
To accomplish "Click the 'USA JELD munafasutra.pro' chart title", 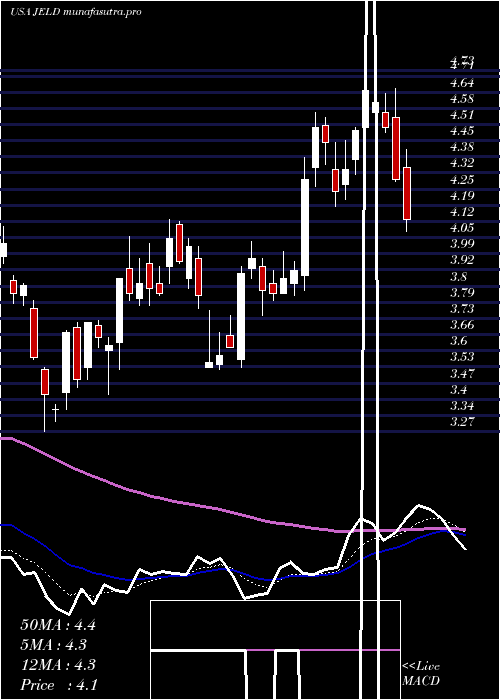I will coord(75,12).
